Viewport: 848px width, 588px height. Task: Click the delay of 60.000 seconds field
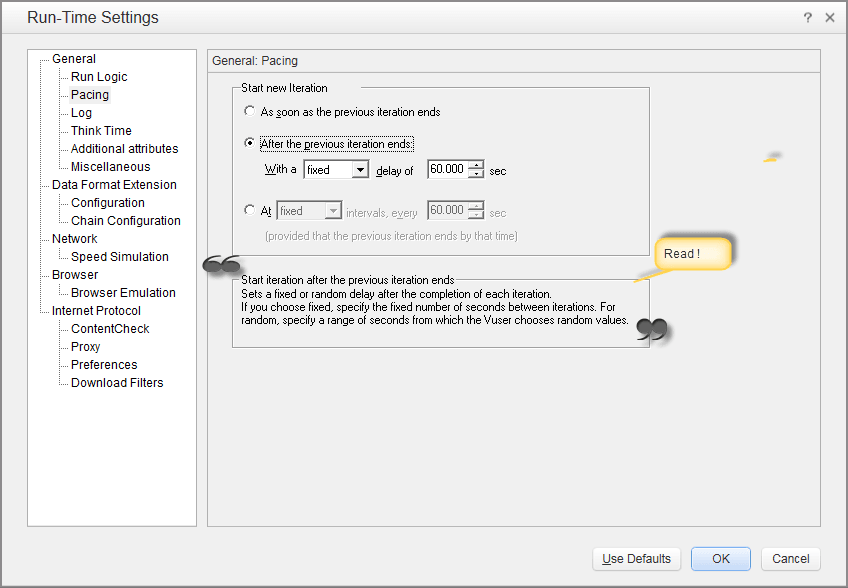coord(447,170)
